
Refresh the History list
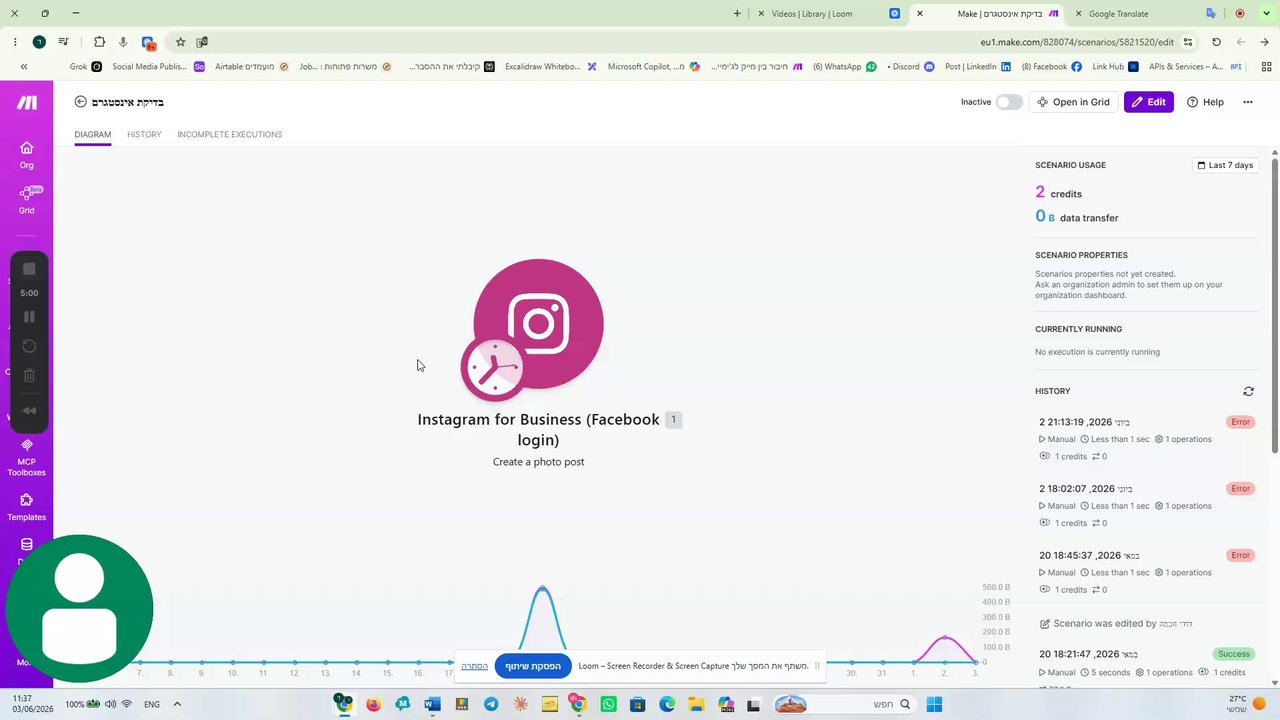[1248, 391]
